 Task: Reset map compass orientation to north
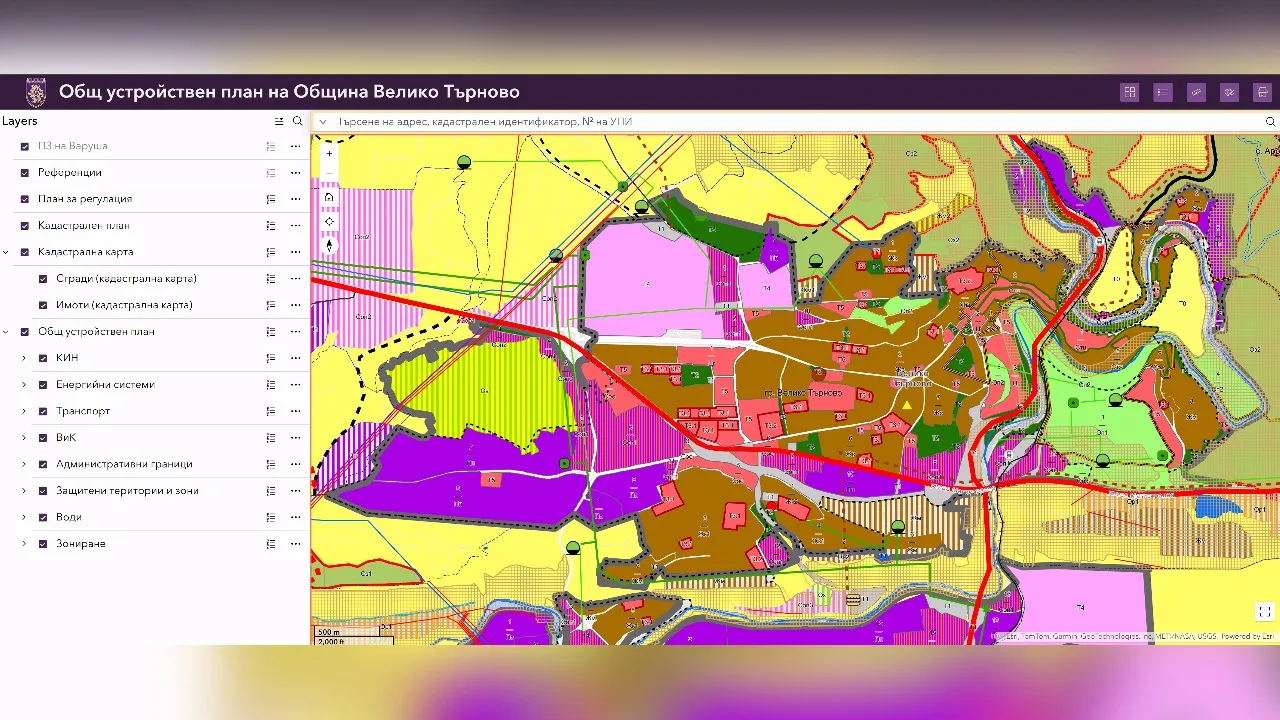pyautogui.click(x=329, y=245)
